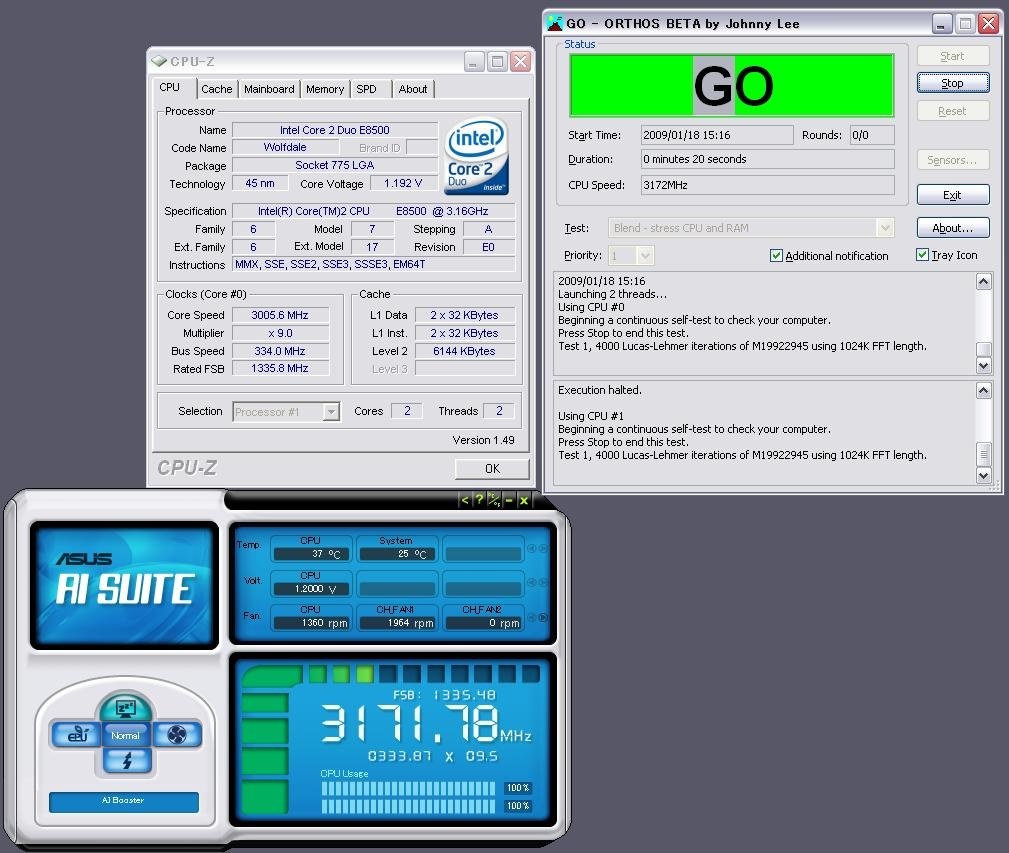The image size is (1009, 853).
Task: Click Multiplier value 'x 9.0'
Action: 280,333
